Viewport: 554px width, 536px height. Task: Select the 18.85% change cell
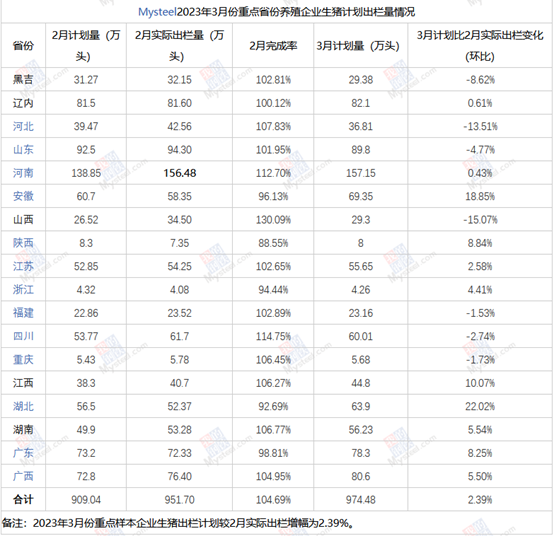tap(480, 196)
